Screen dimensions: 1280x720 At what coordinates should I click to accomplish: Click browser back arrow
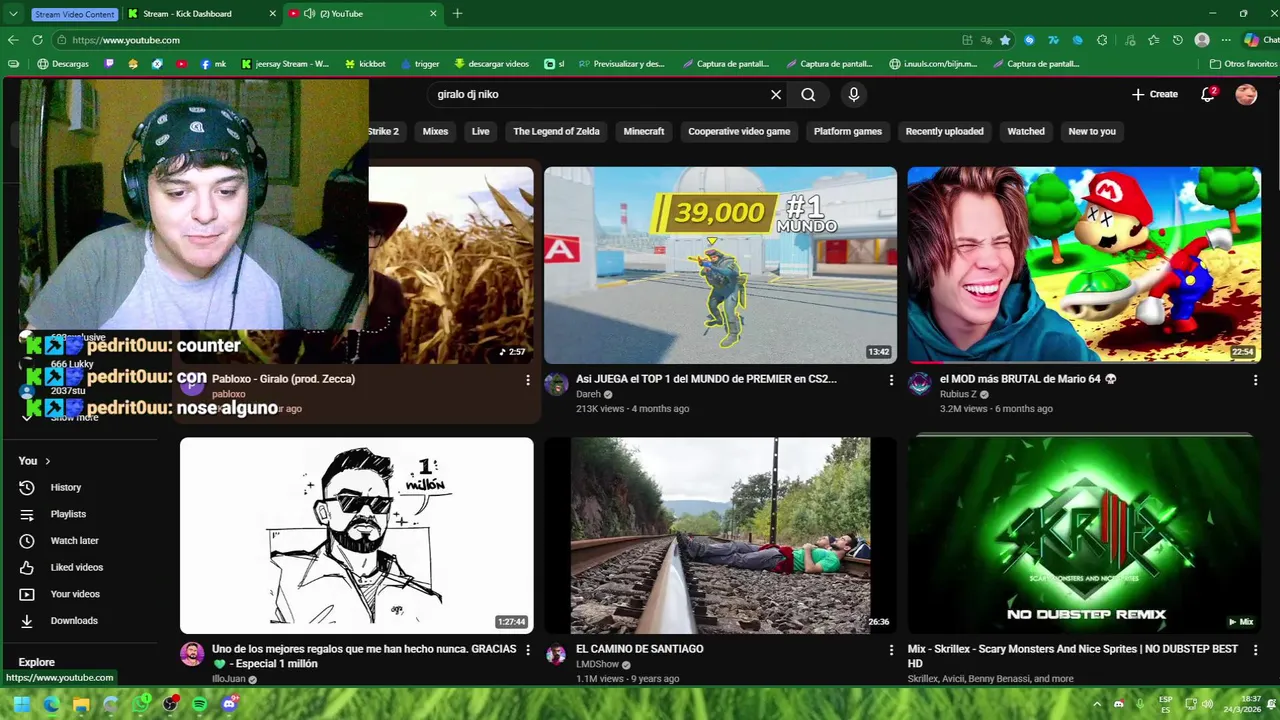pos(13,40)
